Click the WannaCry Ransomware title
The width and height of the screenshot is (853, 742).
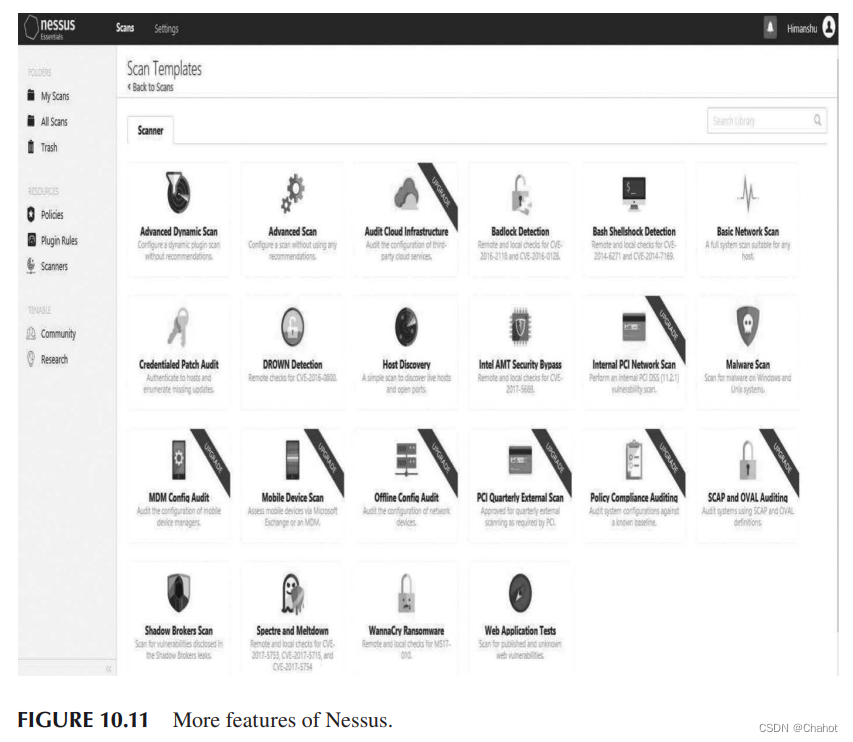[406, 630]
